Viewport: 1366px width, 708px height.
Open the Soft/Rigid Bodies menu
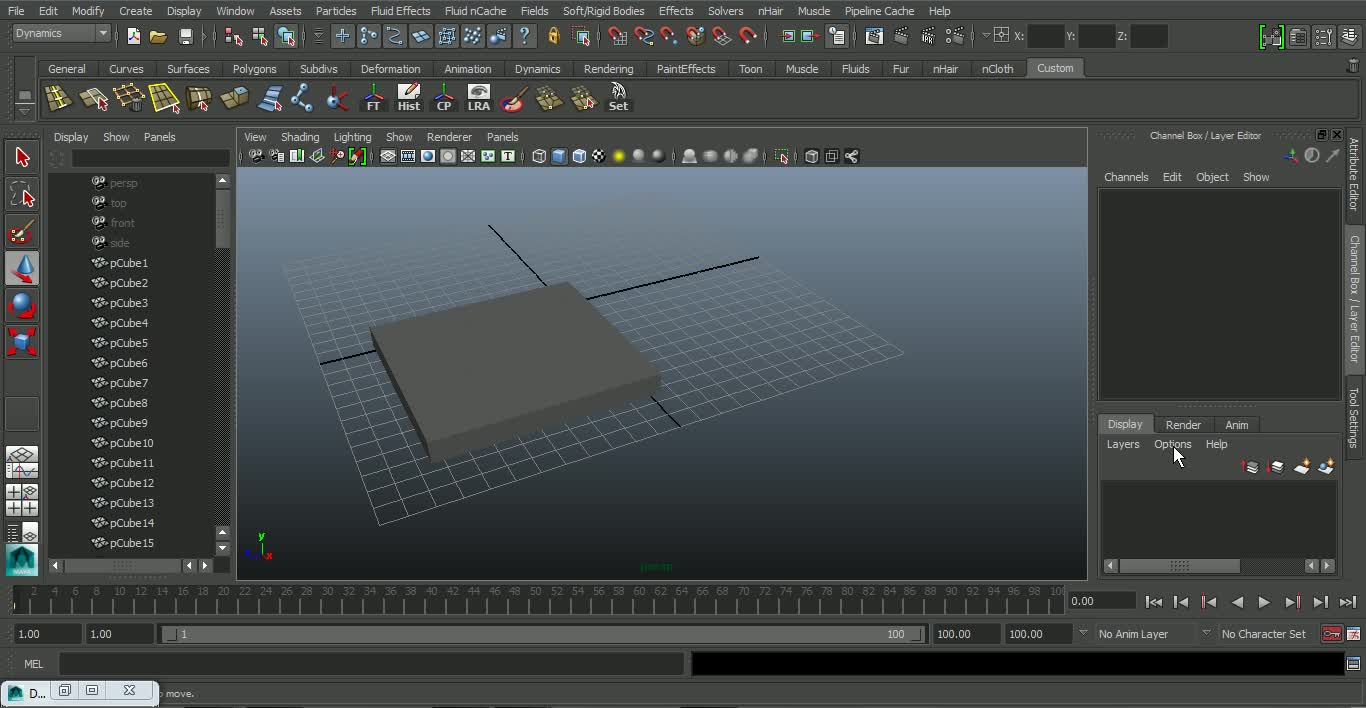(x=603, y=11)
